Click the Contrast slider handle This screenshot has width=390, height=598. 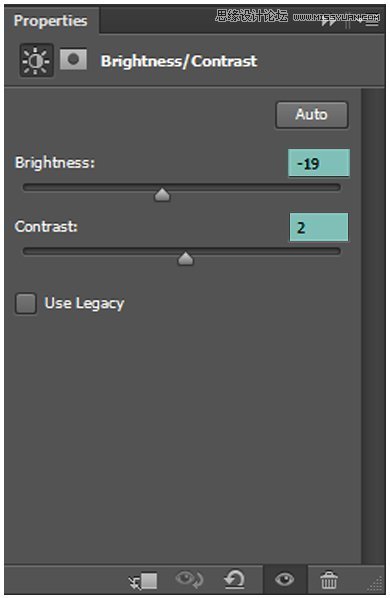(186, 259)
